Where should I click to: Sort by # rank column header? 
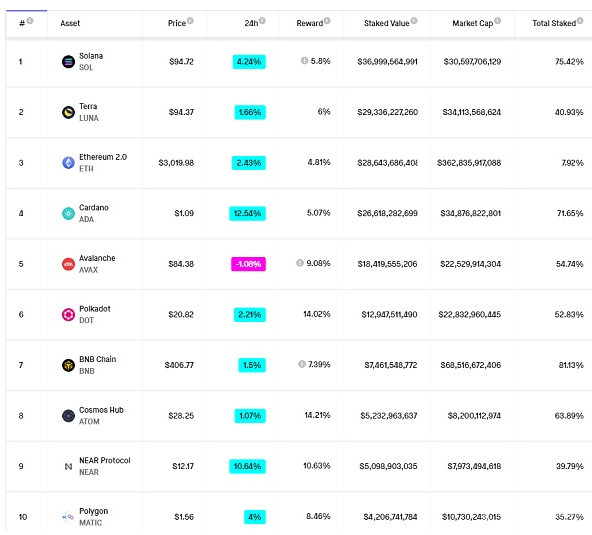coord(22,23)
